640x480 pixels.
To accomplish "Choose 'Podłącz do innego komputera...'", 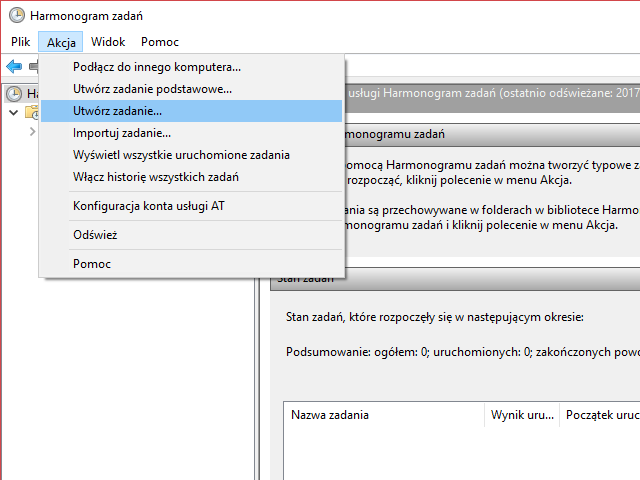I will click(157, 67).
